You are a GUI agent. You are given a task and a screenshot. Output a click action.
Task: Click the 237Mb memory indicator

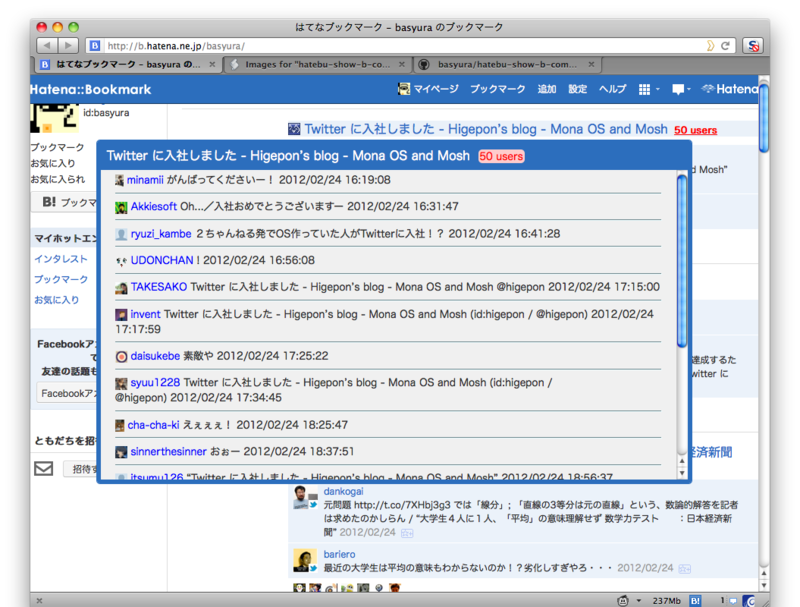click(x=666, y=601)
